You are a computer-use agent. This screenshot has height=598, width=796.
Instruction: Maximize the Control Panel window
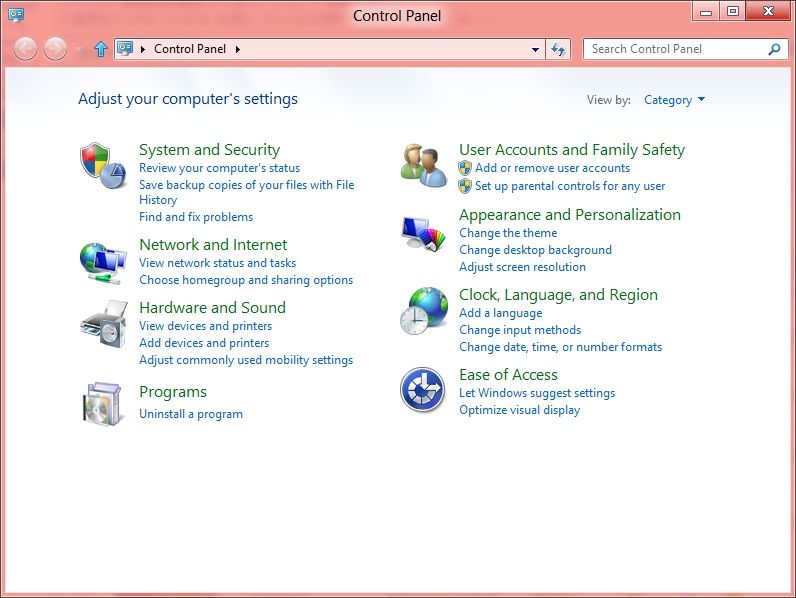tap(733, 12)
